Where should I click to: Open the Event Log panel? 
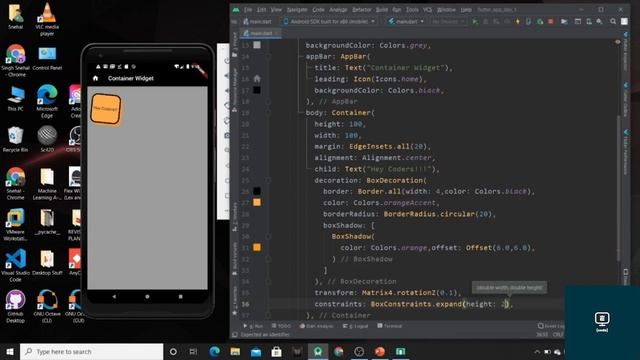click(x=551, y=326)
